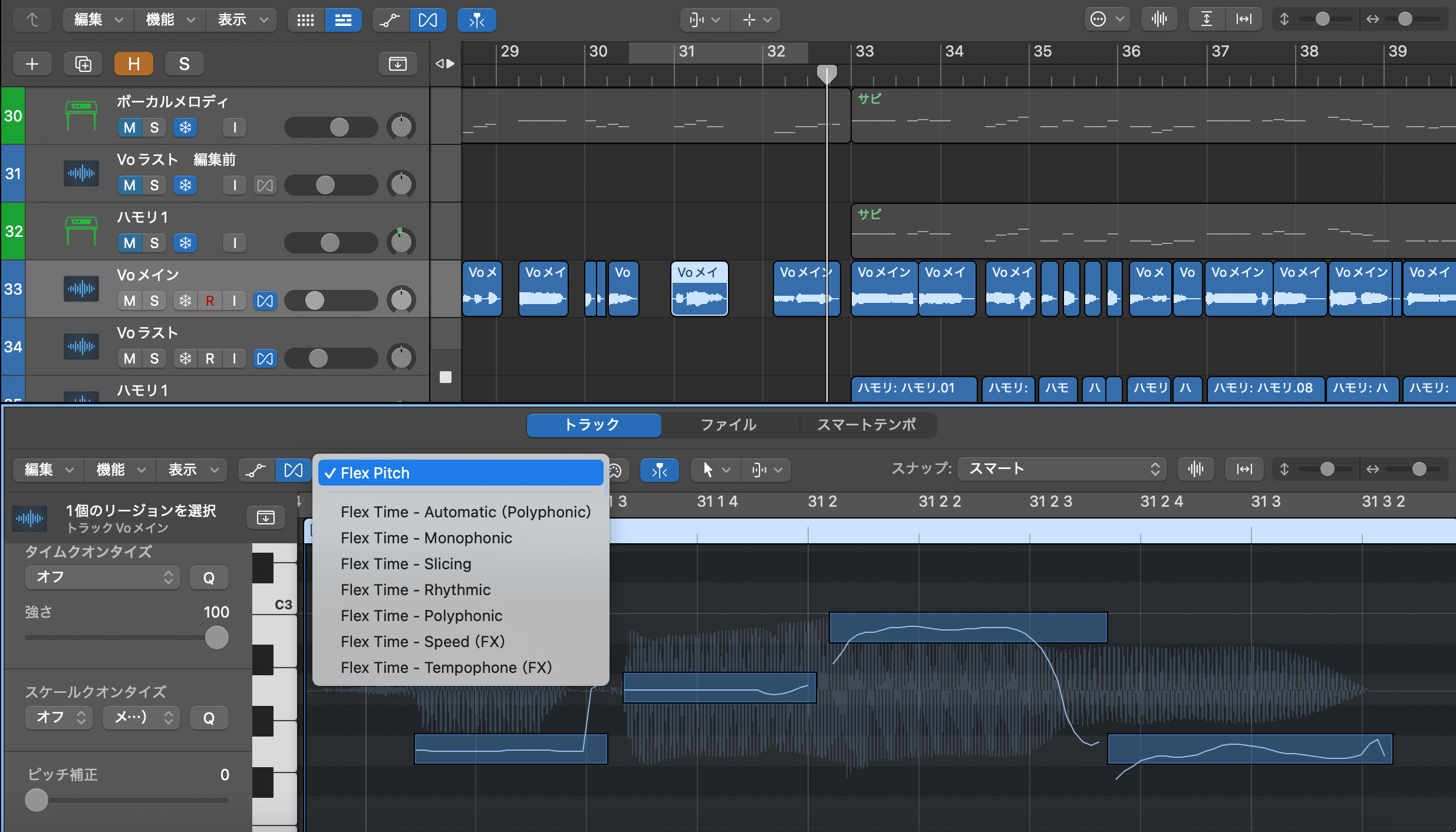The height and width of the screenshot is (832, 1456).
Task: Activate the Hide tracks H icon
Action: tap(134, 64)
